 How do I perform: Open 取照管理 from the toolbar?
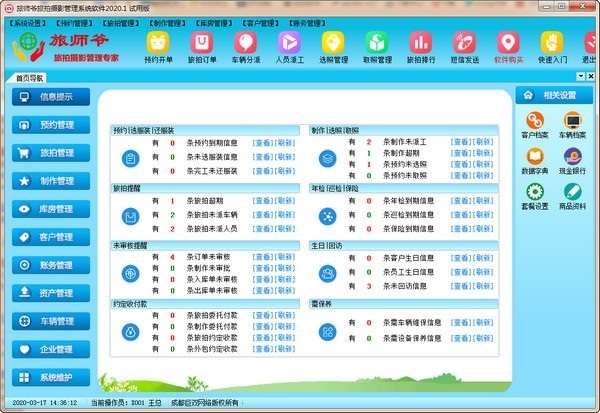tap(377, 47)
